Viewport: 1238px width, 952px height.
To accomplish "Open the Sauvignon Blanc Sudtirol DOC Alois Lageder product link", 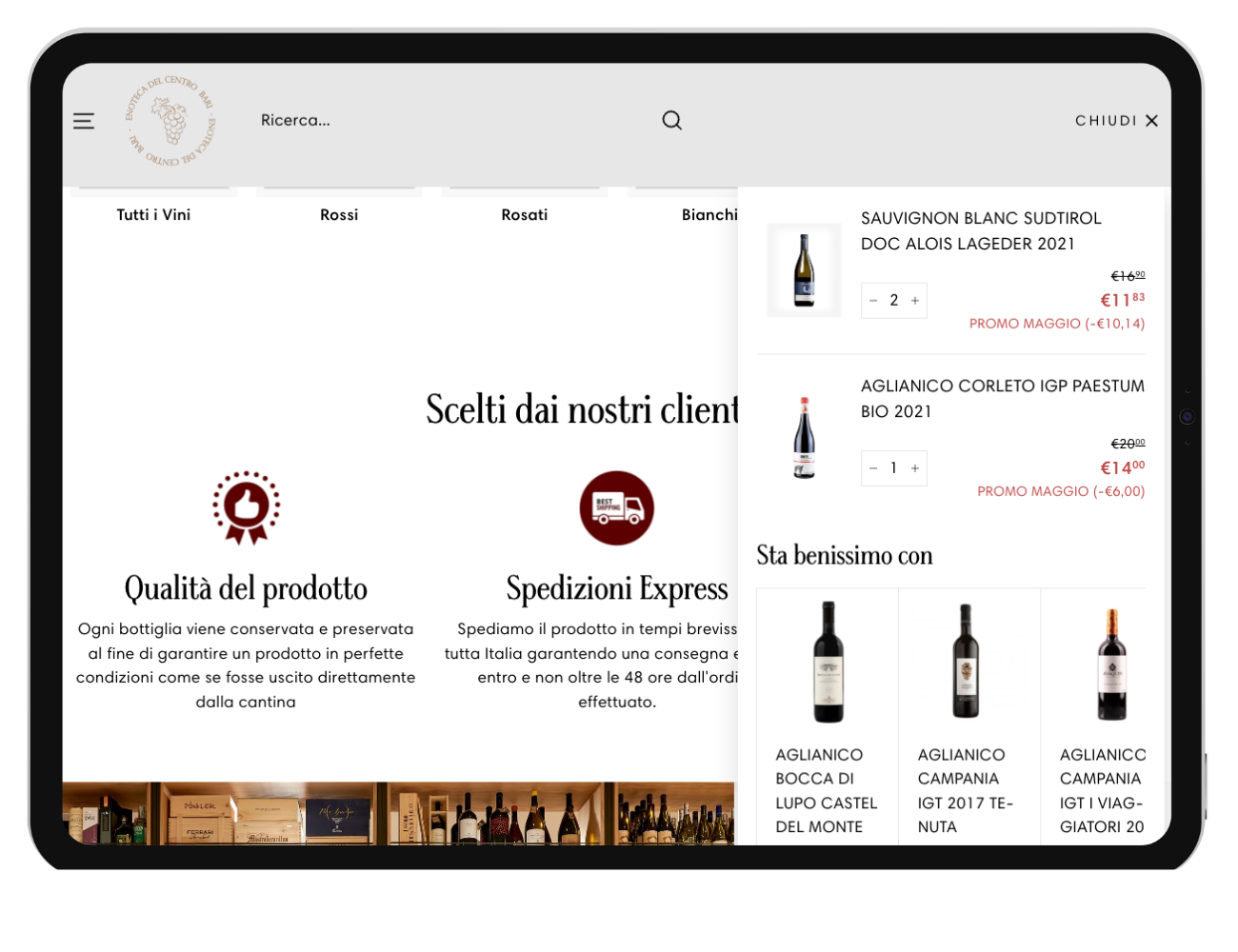I will [x=981, y=231].
